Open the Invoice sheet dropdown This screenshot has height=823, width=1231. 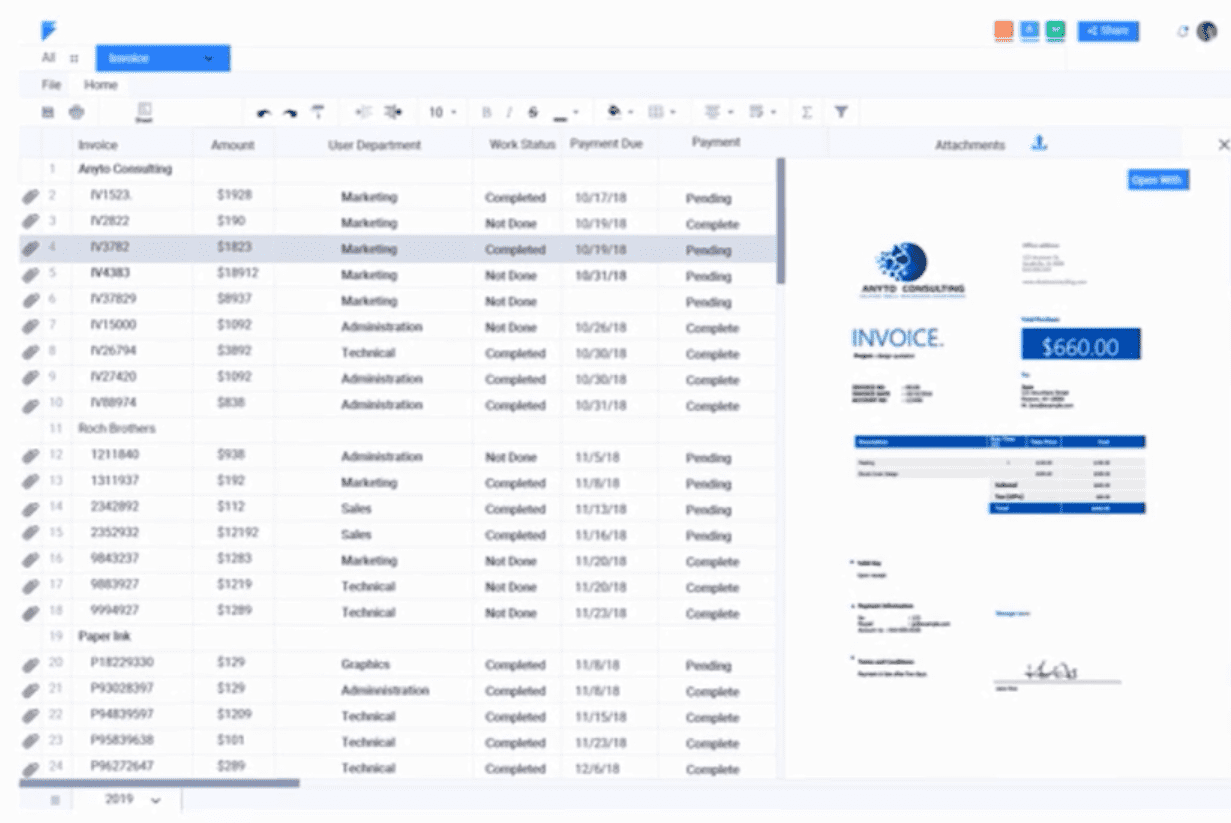coord(163,58)
